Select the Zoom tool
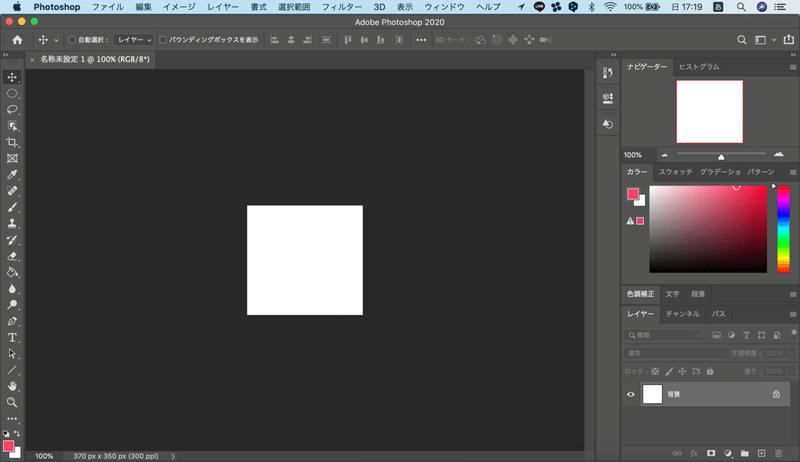 point(12,402)
